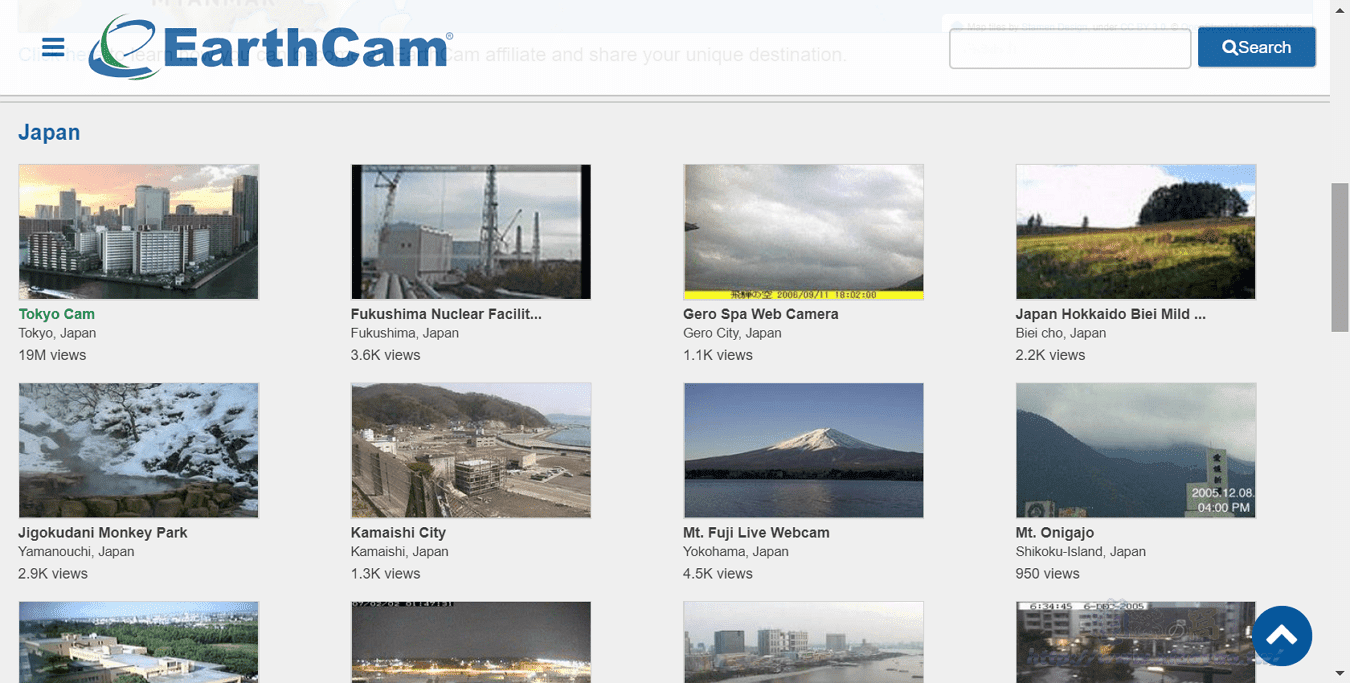The width and height of the screenshot is (1350, 683).
Task: Click the Tokyo Cam title link
Action: [x=56, y=314]
